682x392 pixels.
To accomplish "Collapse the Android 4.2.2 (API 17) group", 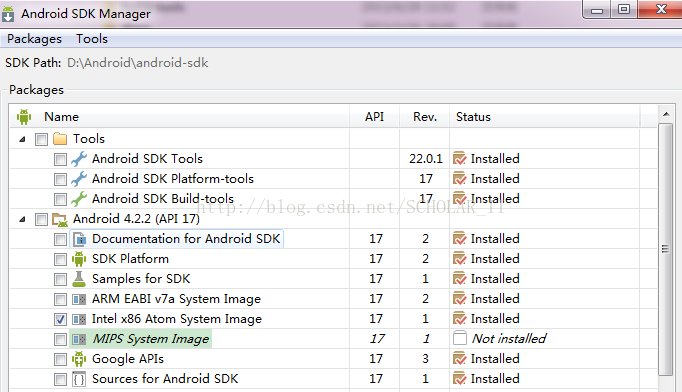I will click(x=22, y=219).
